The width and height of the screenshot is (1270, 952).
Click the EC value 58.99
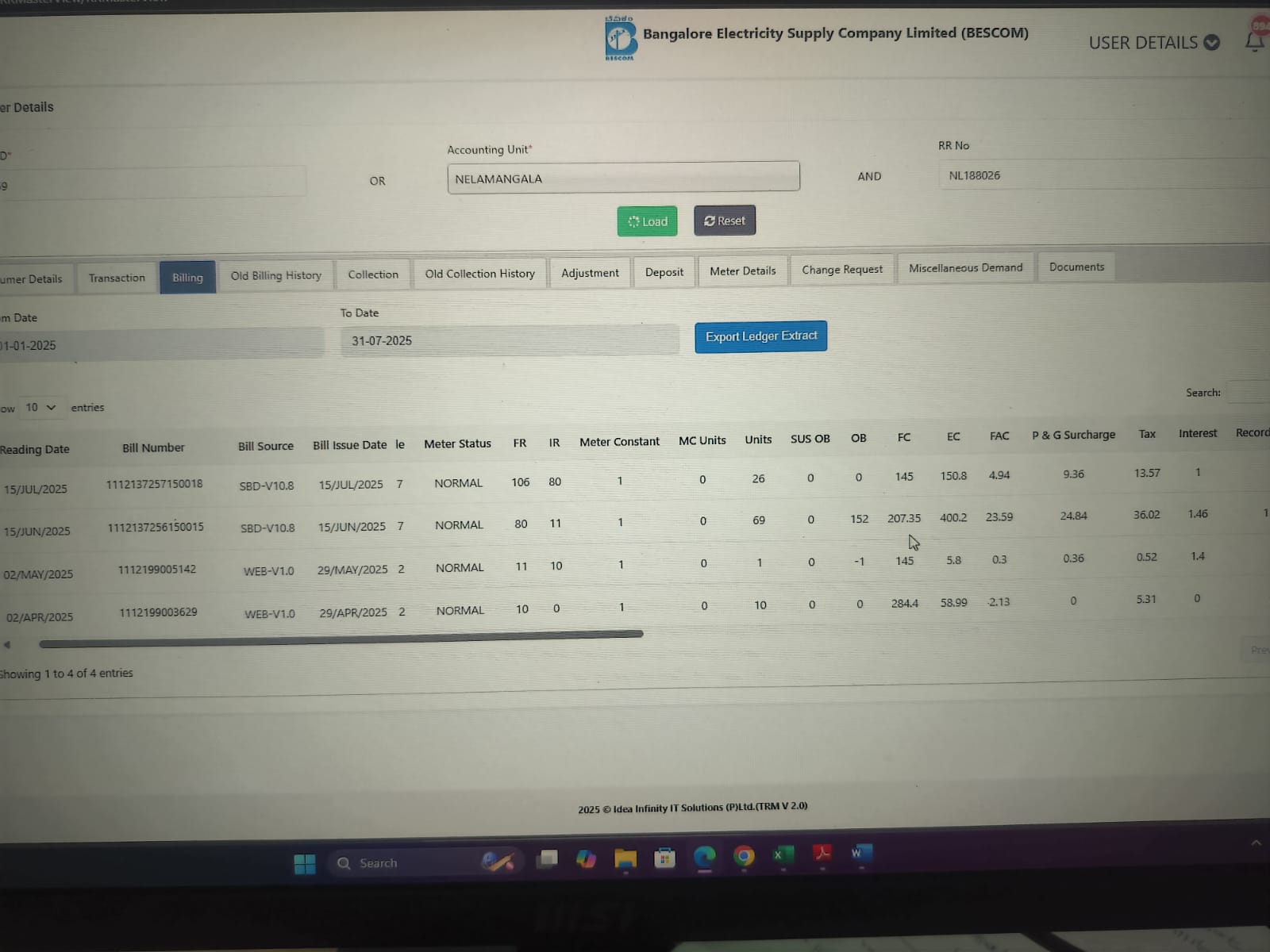coord(953,603)
